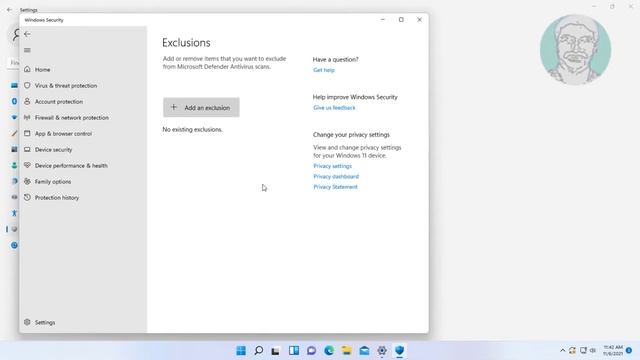Click the Exclusions heading
640x360 pixels.
187,42
